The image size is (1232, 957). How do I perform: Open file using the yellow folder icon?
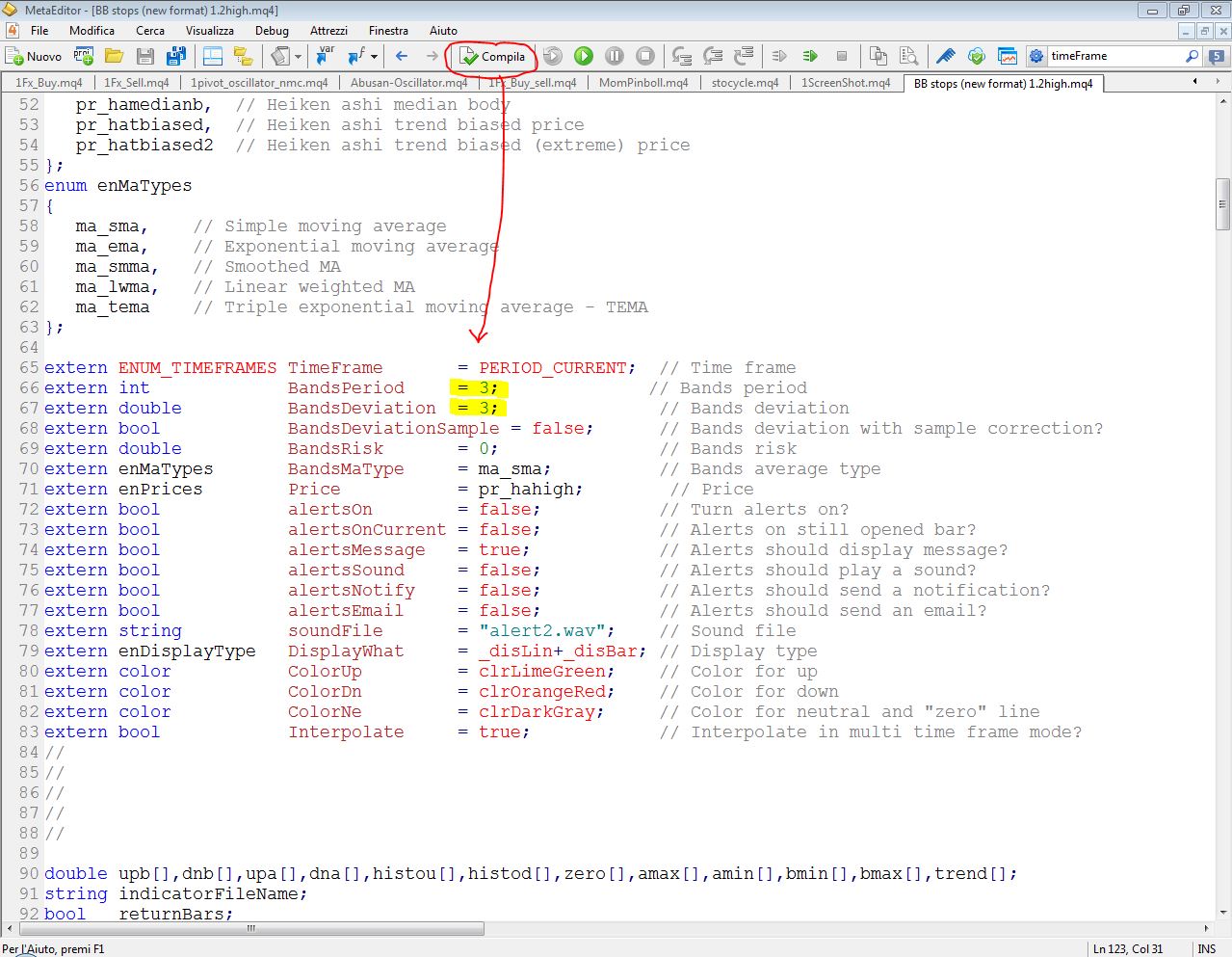(114, 56)
